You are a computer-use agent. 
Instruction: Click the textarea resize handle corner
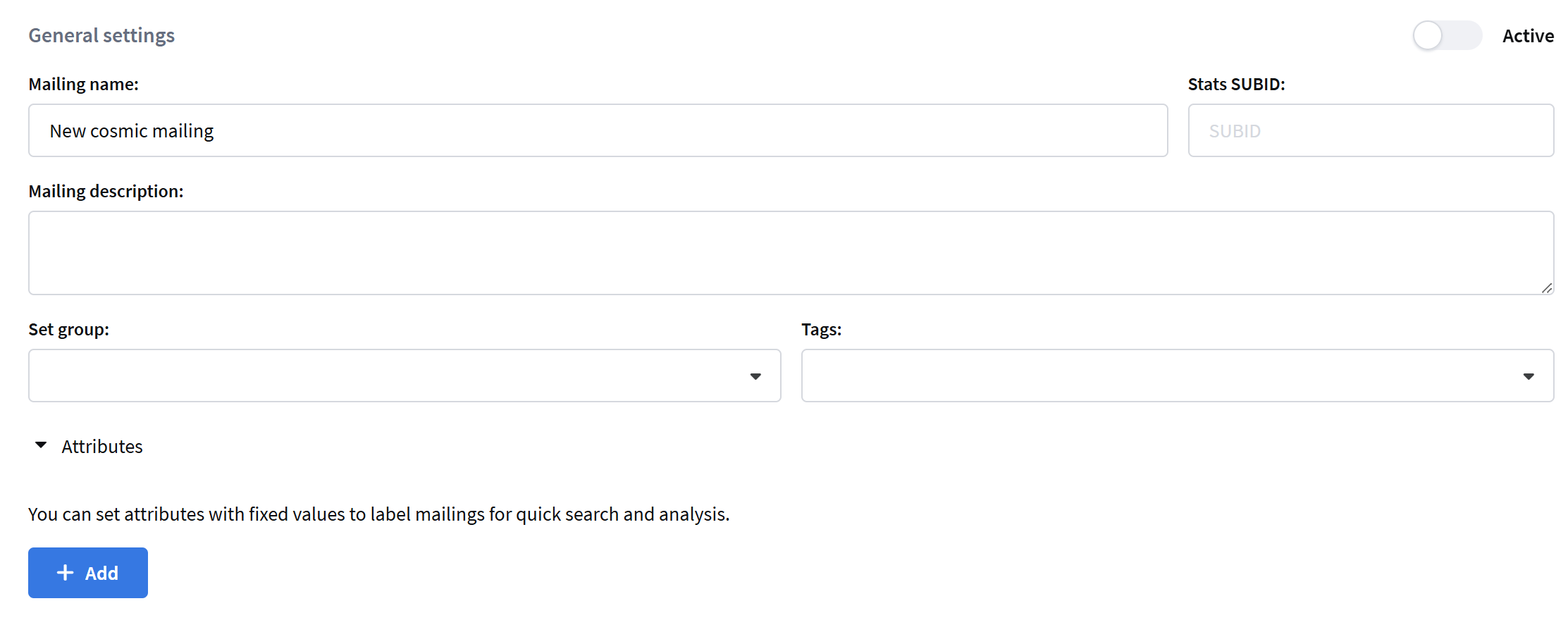point(1546,287)
